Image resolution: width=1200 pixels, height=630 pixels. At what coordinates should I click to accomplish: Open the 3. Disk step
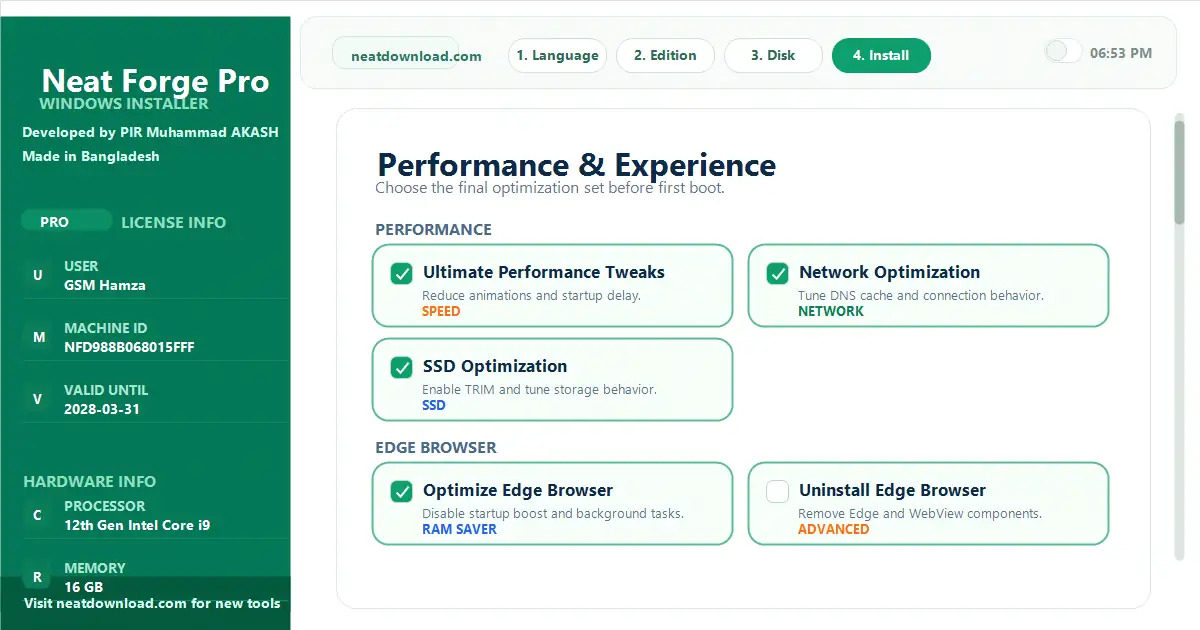pos(773,56)
